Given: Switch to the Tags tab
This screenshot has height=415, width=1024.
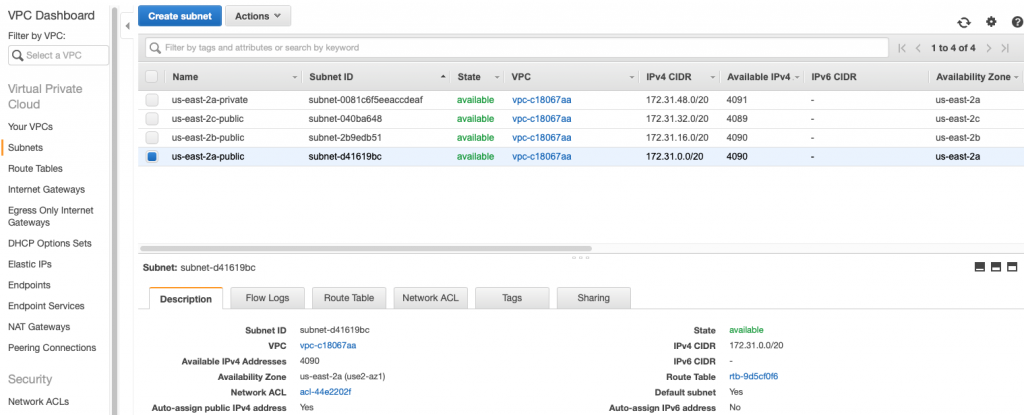Looking at the screenshot, I should [512, 297].
